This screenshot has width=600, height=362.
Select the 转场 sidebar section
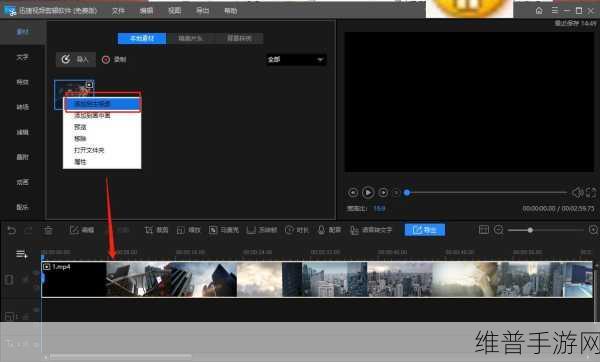(23, 107)
